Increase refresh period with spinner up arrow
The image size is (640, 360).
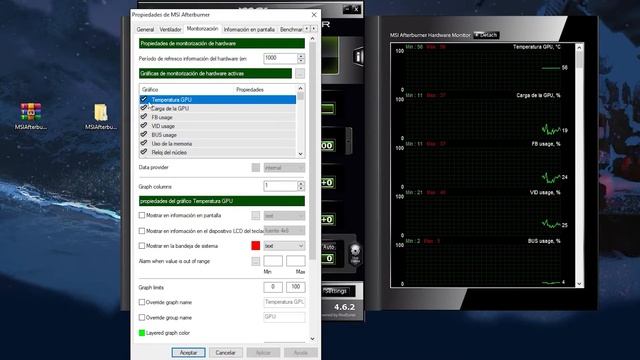tap(301, 56)
